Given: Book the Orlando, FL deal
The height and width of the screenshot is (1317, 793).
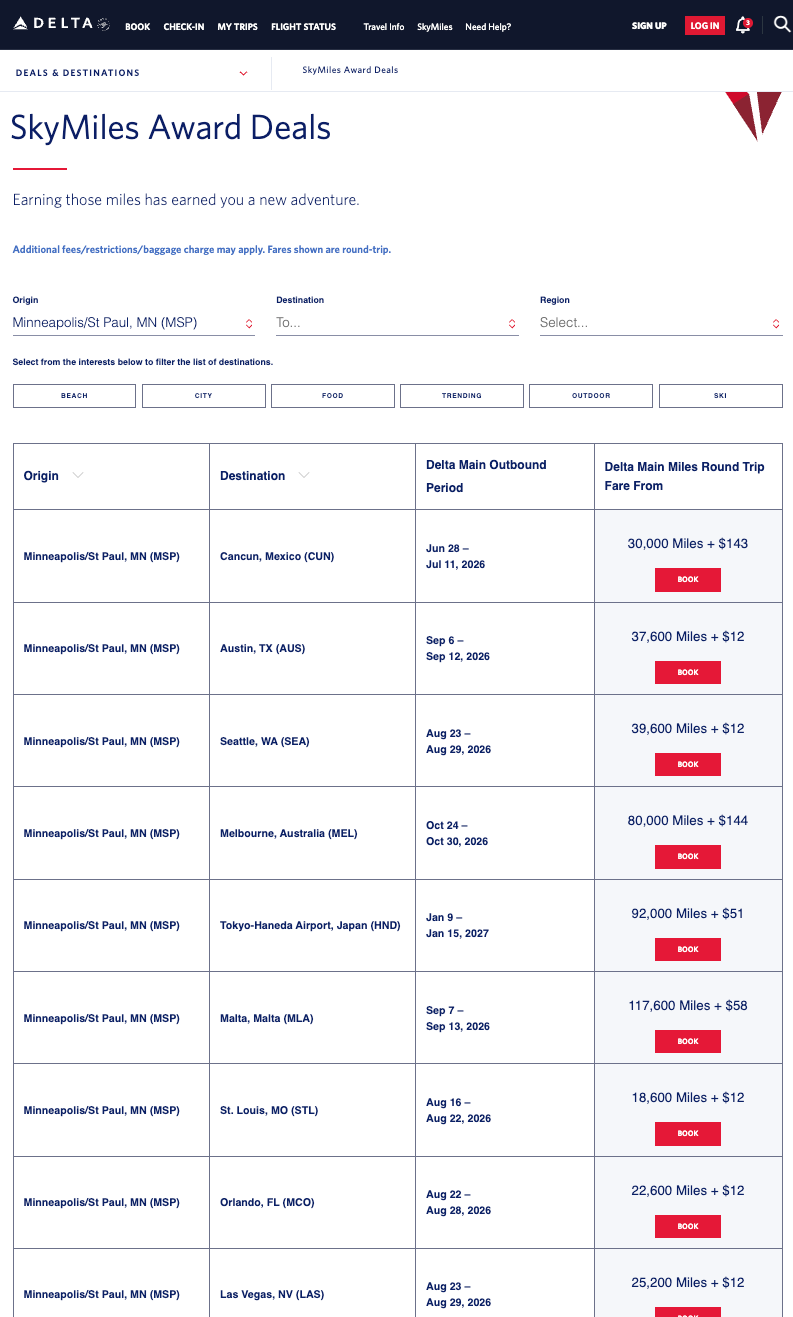Looking at the screenshot, I should 688,1226.
